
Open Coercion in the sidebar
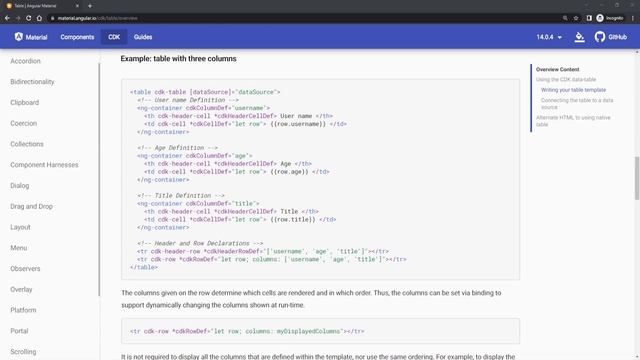point(24,123)
